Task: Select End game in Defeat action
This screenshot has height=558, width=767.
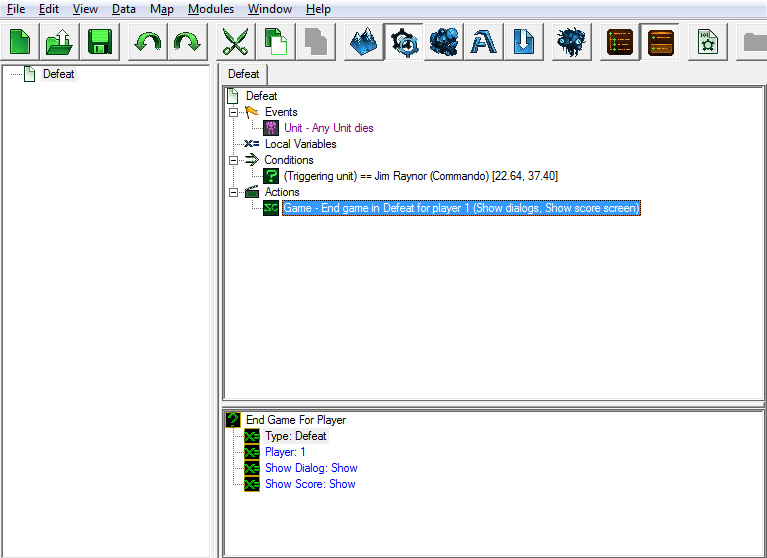Action: [x=461, y=208]
